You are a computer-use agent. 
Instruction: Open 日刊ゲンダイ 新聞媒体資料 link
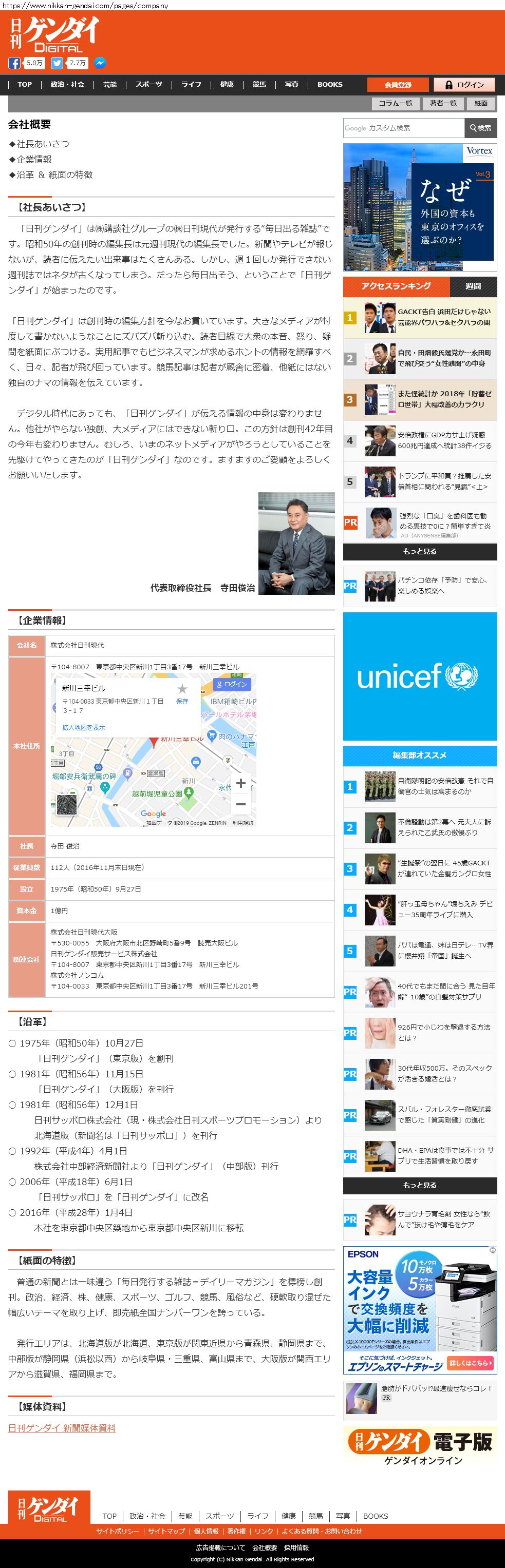tap(62, 1427)
